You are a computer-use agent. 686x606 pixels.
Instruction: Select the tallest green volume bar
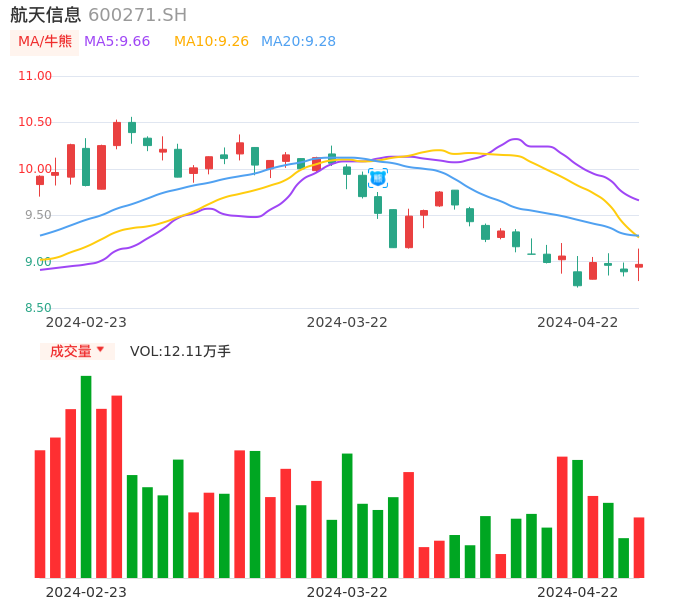pyautogui.click(x=86, y=476)
